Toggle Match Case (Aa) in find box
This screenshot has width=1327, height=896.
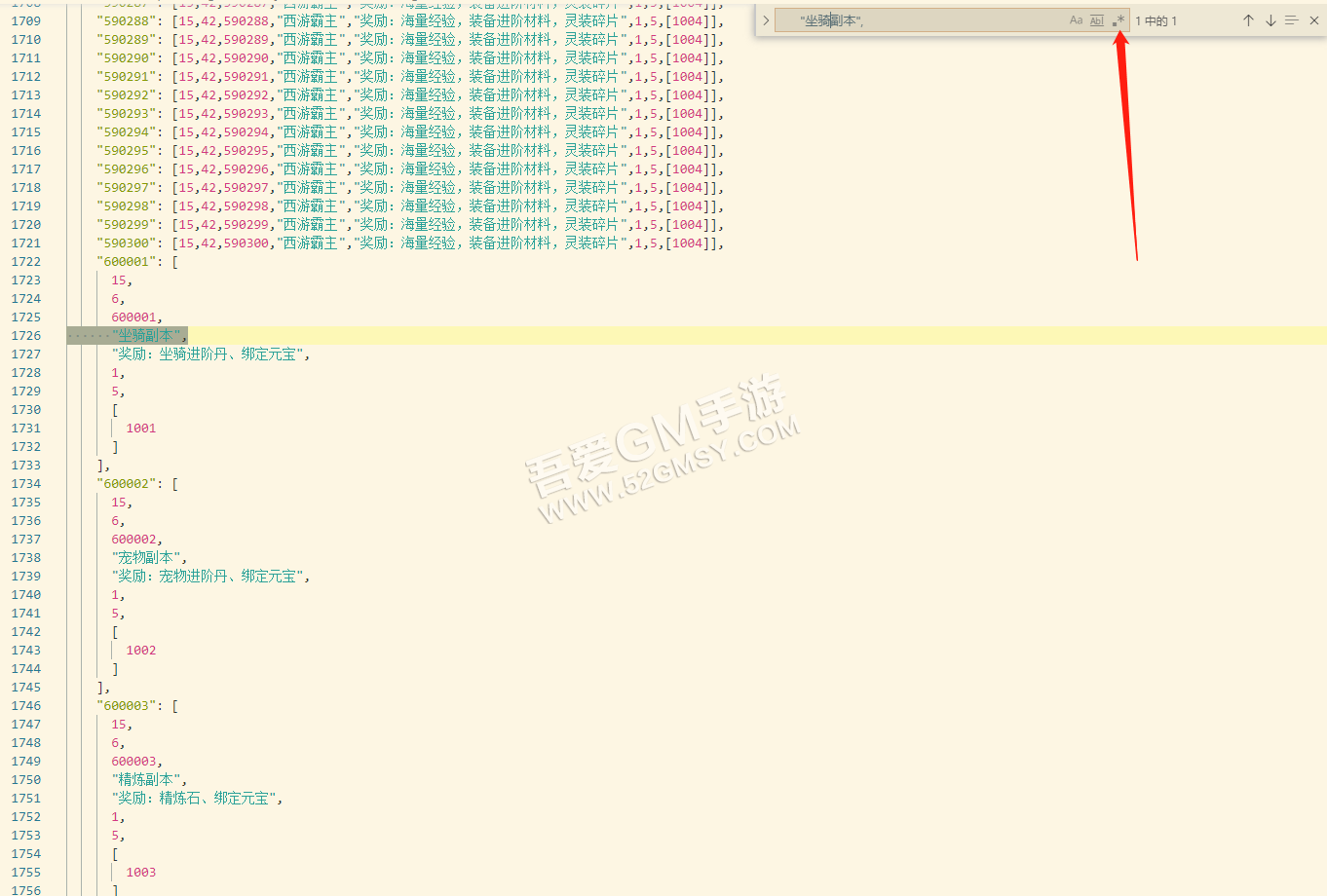coord(1076,20)
